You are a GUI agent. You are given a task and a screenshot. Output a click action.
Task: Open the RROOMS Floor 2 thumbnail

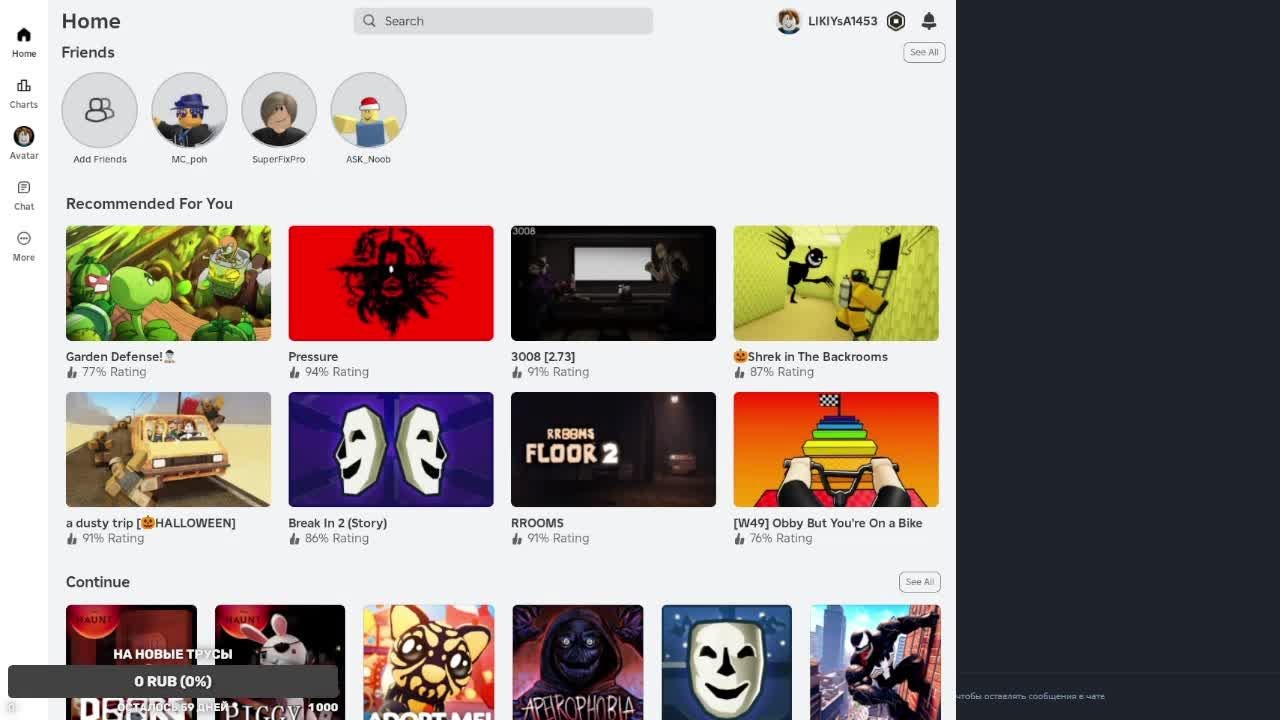click(613, 450)
